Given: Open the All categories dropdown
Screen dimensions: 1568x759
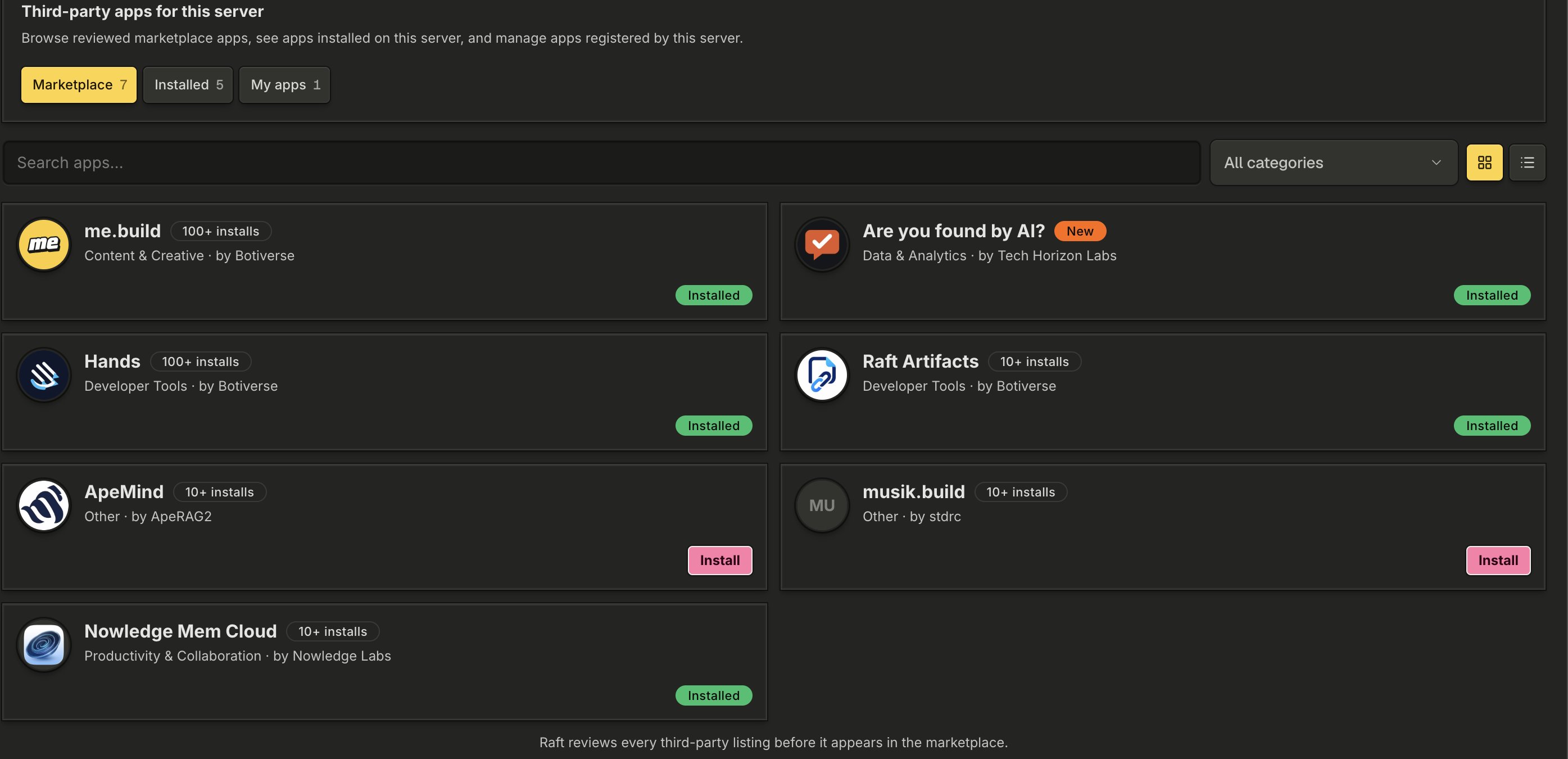Looking at the screenshot, I should pyautogui.click(x=1333, y=162).
